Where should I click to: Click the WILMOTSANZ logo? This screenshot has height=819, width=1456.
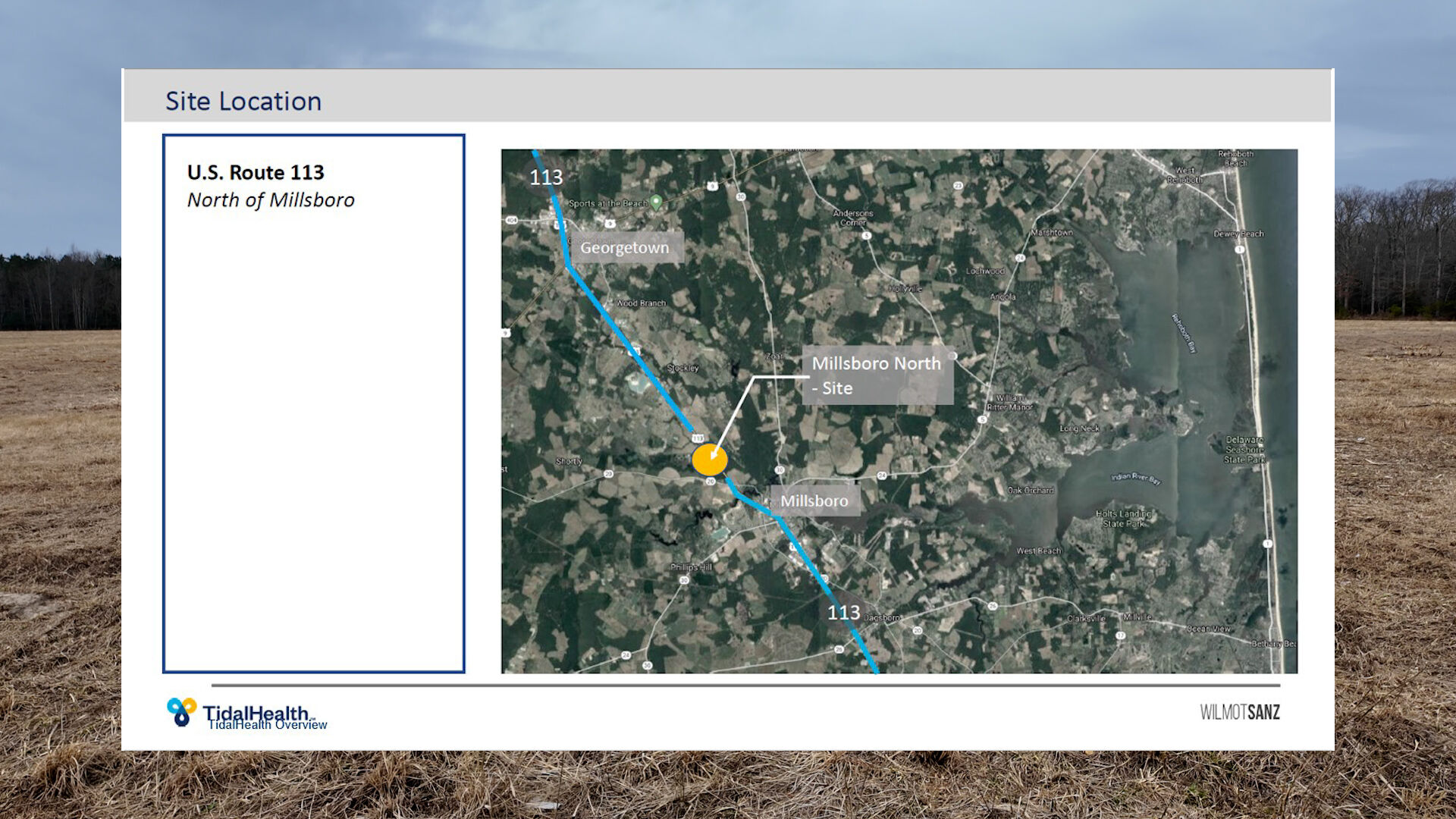click(x=1239, y=712)
